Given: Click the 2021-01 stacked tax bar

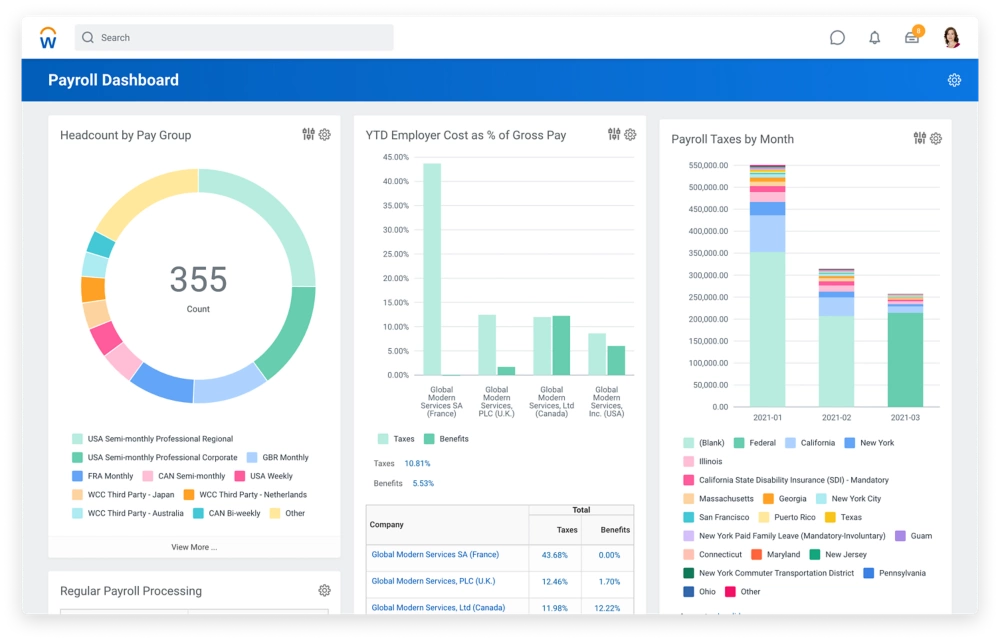Looking at the screenshot, I should [767, 286].
